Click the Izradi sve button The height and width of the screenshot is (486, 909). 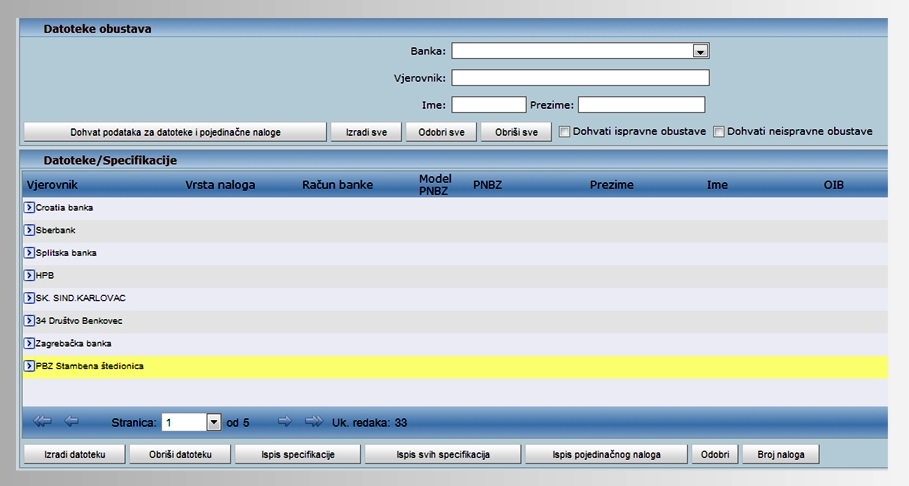366,132
